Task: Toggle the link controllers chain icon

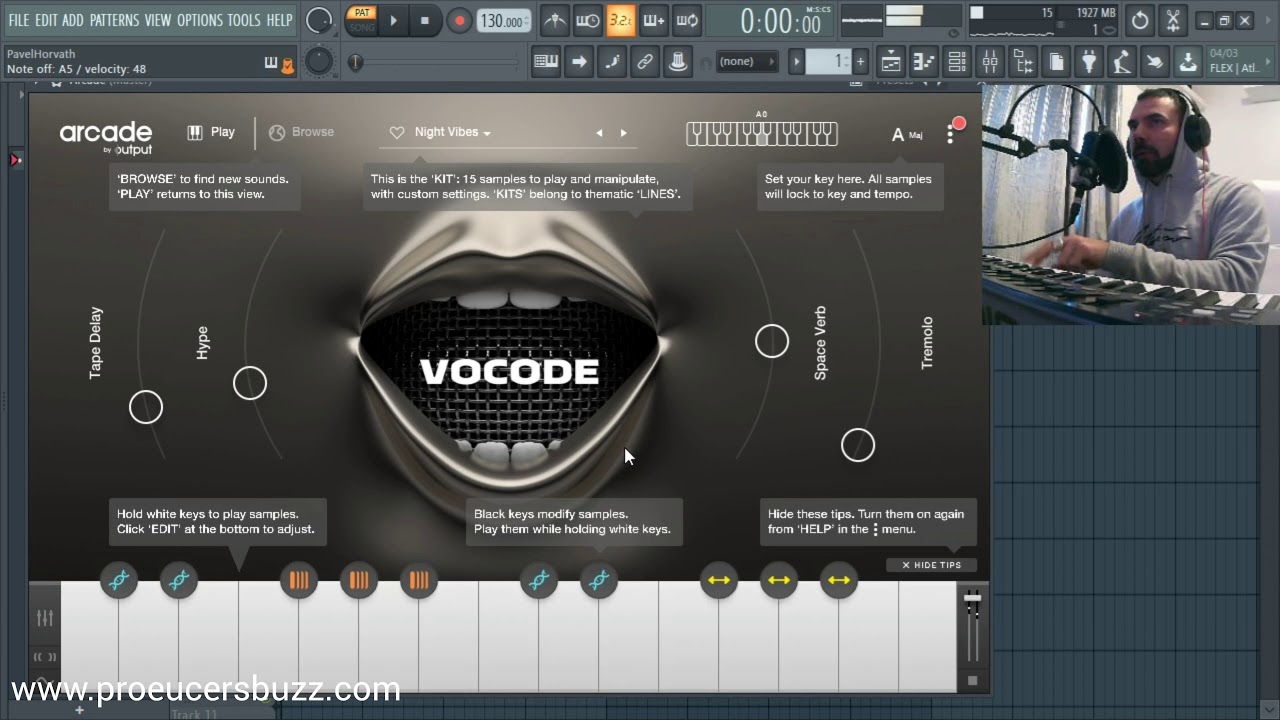Action: click(x=645, y=62)
